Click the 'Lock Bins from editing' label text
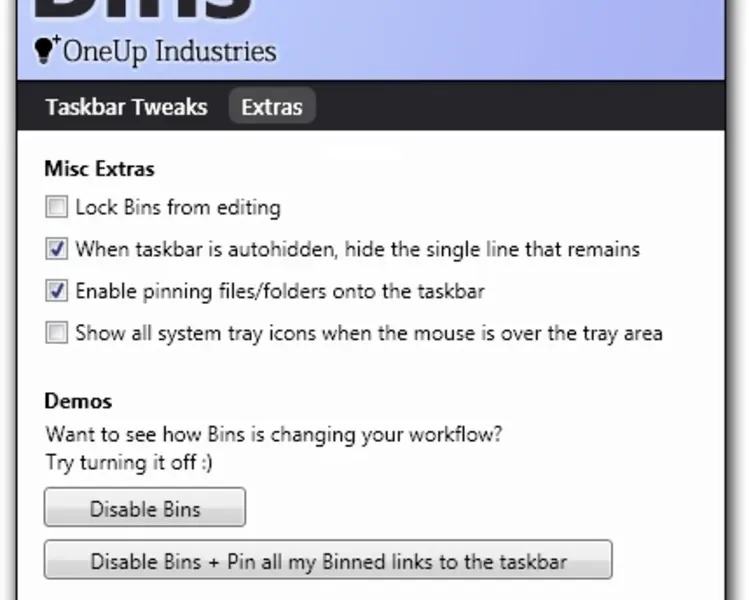The width and height of the screenshot is (749, 600). pyautogui.click(x=178, y=208)
